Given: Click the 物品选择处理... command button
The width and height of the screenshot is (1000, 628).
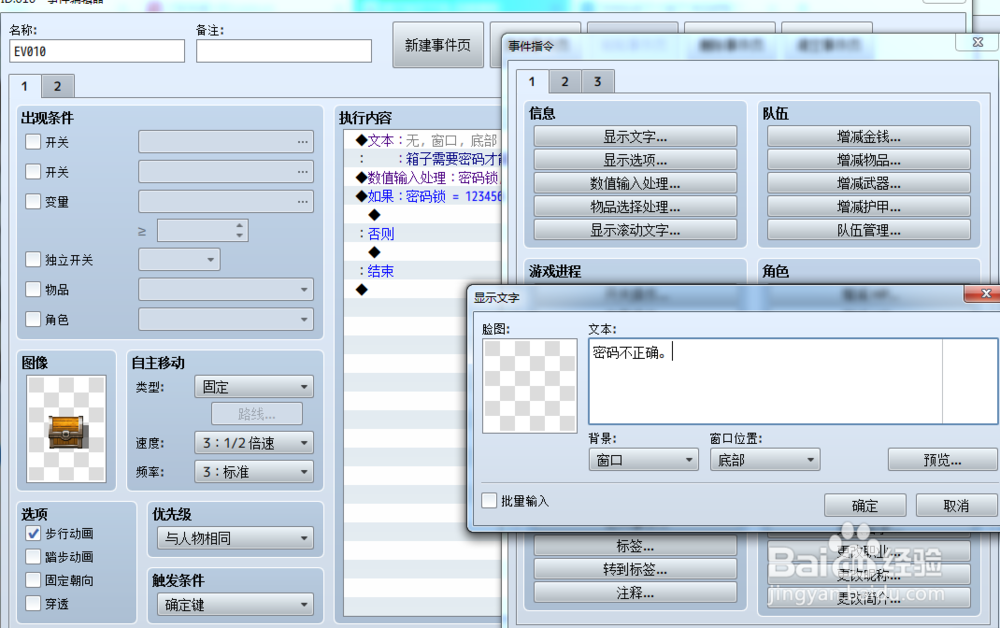Looking at the screenshot, I should [x=635, y=207].
